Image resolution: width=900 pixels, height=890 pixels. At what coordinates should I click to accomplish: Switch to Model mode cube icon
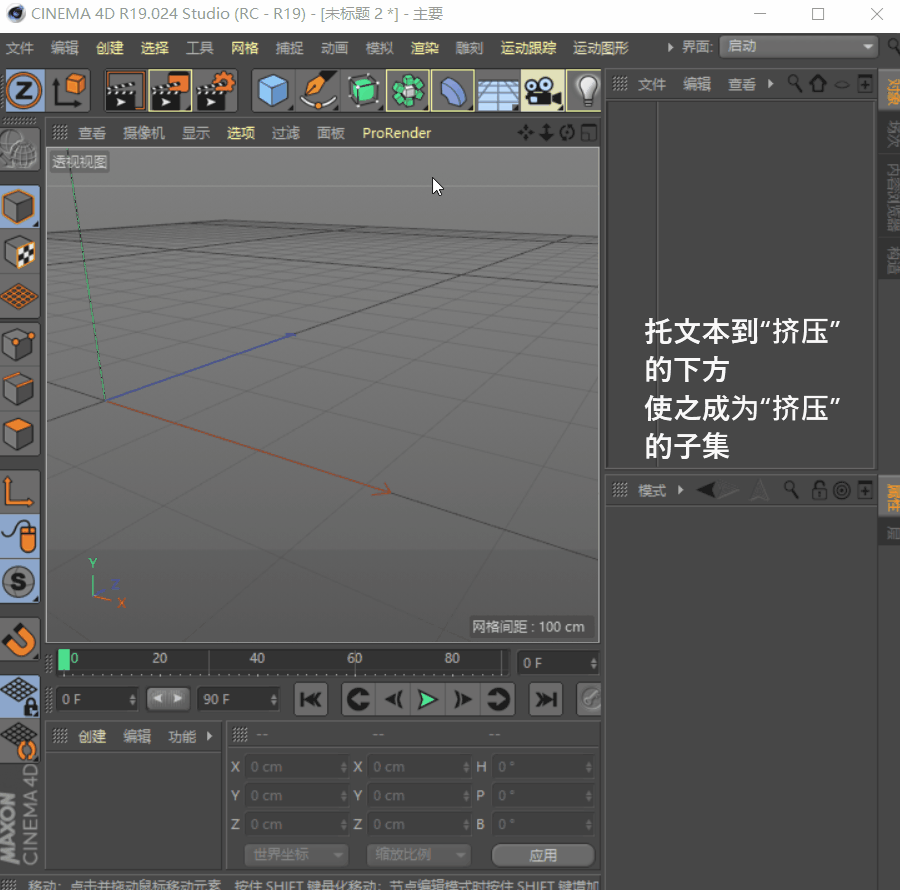(x=20, y=207)
